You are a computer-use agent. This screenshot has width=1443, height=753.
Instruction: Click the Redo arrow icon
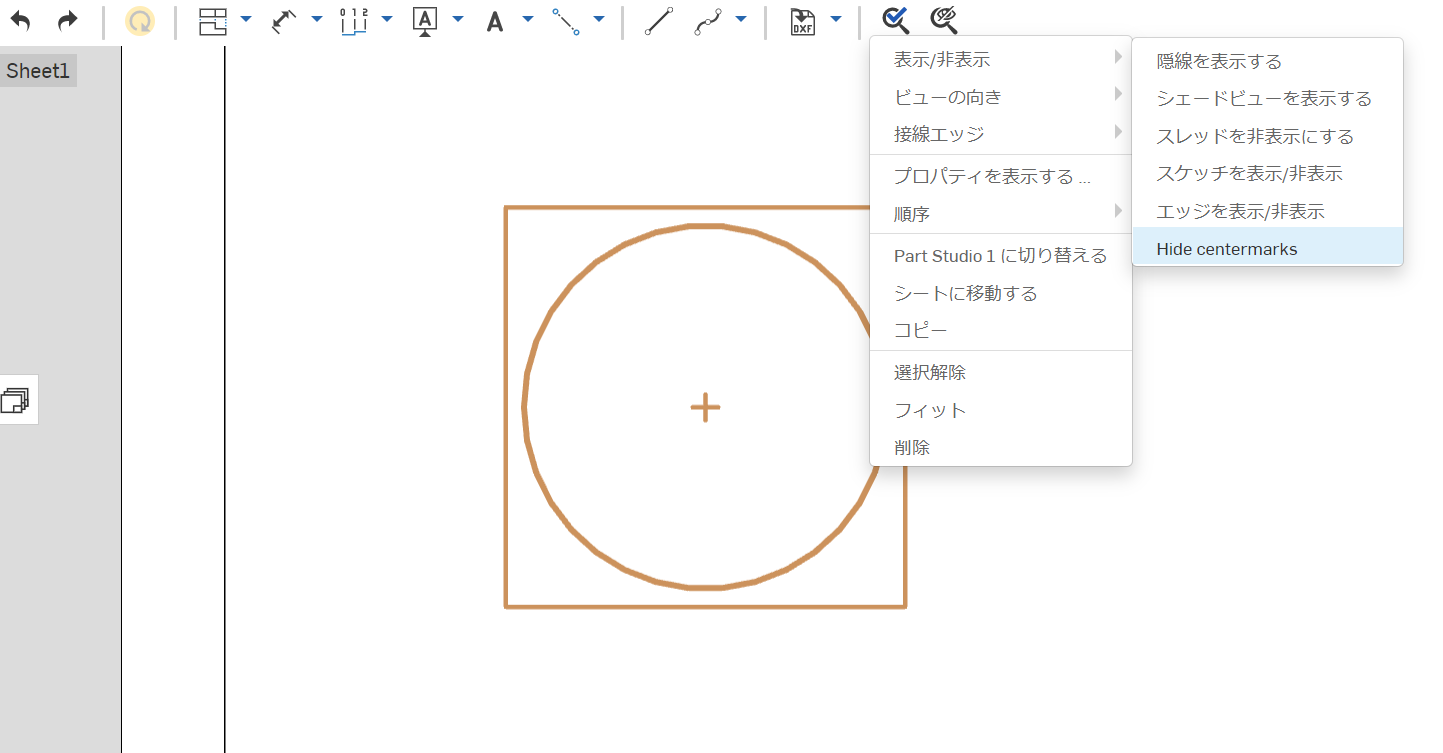coord(67,20)
